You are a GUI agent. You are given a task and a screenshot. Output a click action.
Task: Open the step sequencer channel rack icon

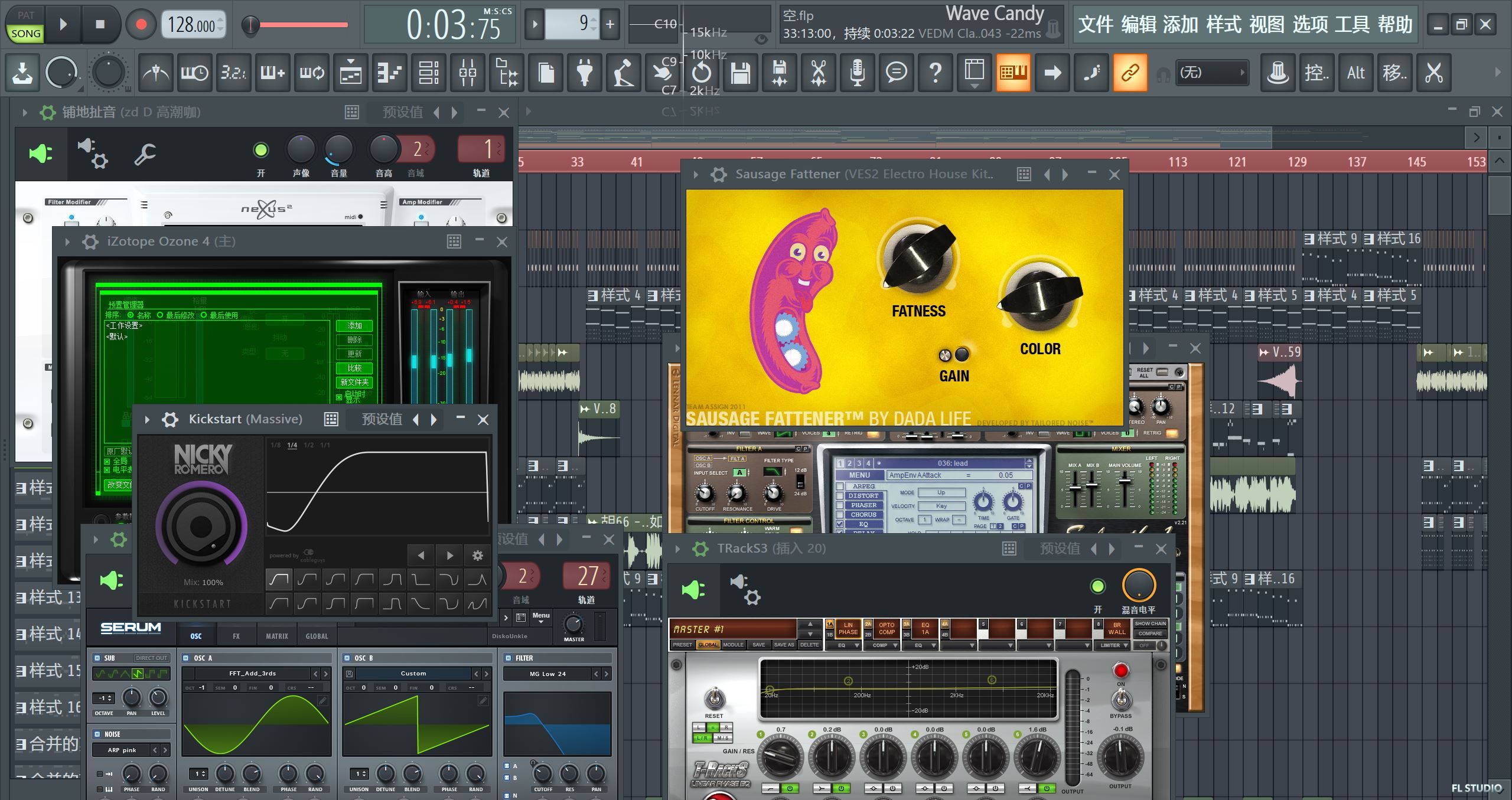428,73
